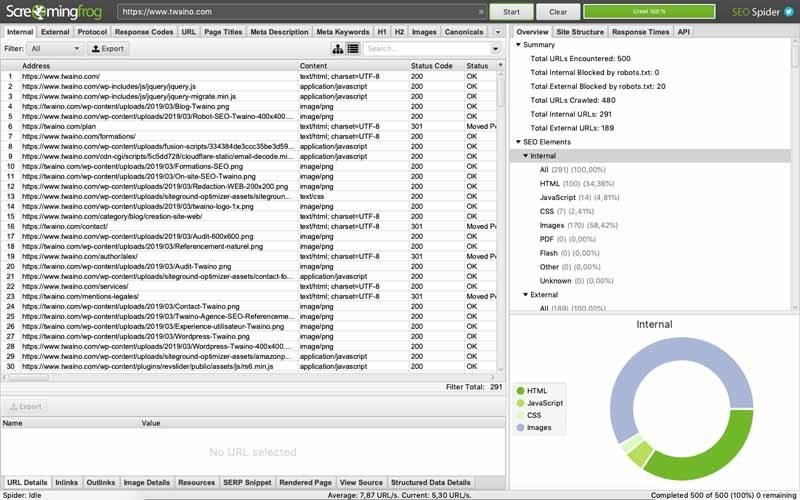
Task: Select row 6 https://twaino.com/plan
Action: (x=248, y=126)
